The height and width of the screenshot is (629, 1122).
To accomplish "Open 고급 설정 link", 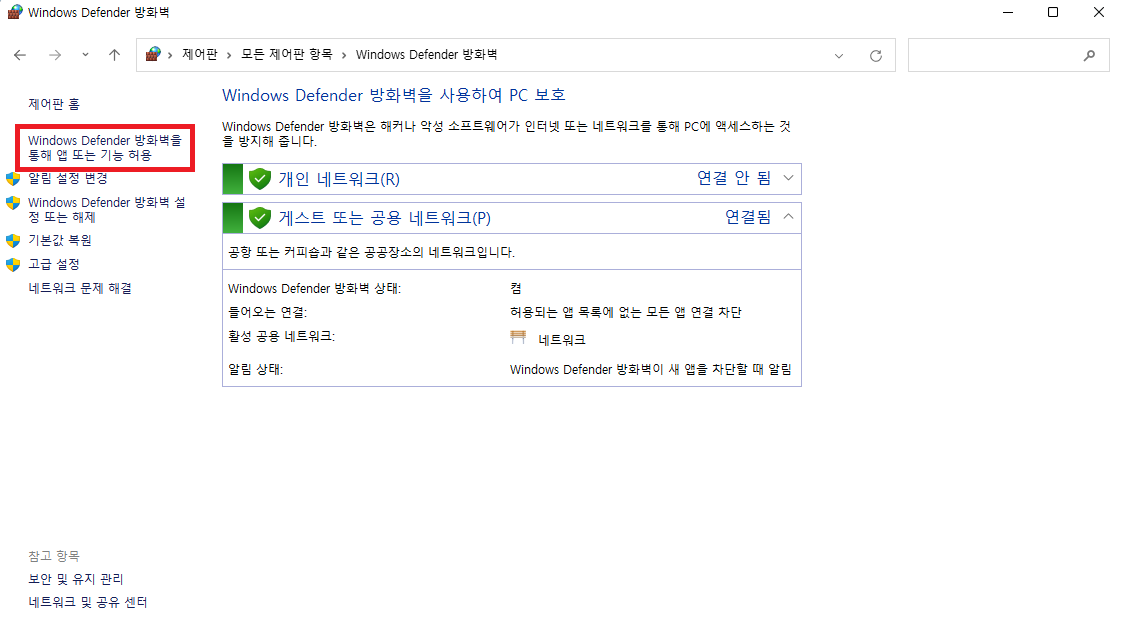I will tap(54, 265).
